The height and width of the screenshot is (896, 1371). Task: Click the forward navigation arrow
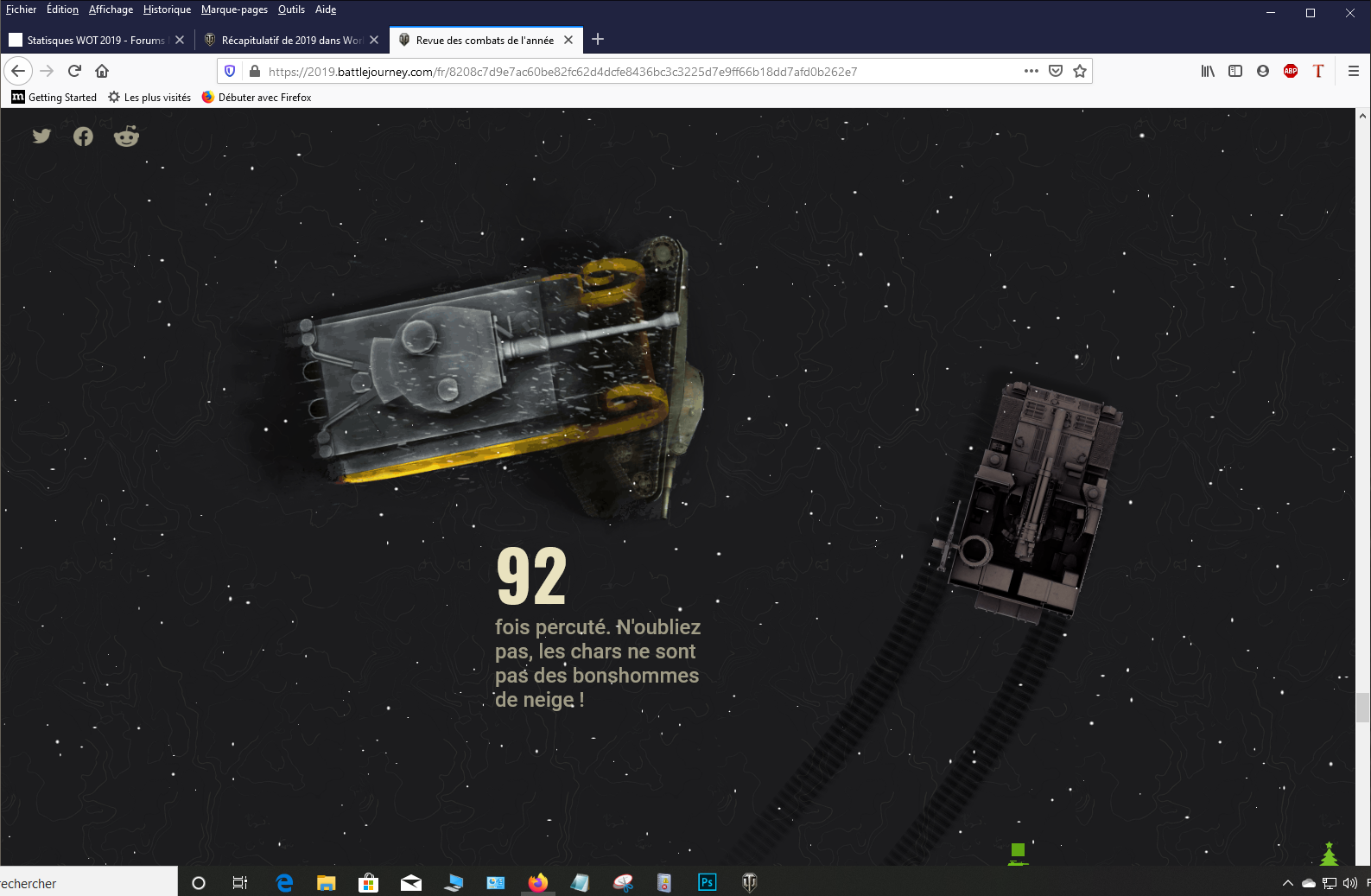point(47,71)
